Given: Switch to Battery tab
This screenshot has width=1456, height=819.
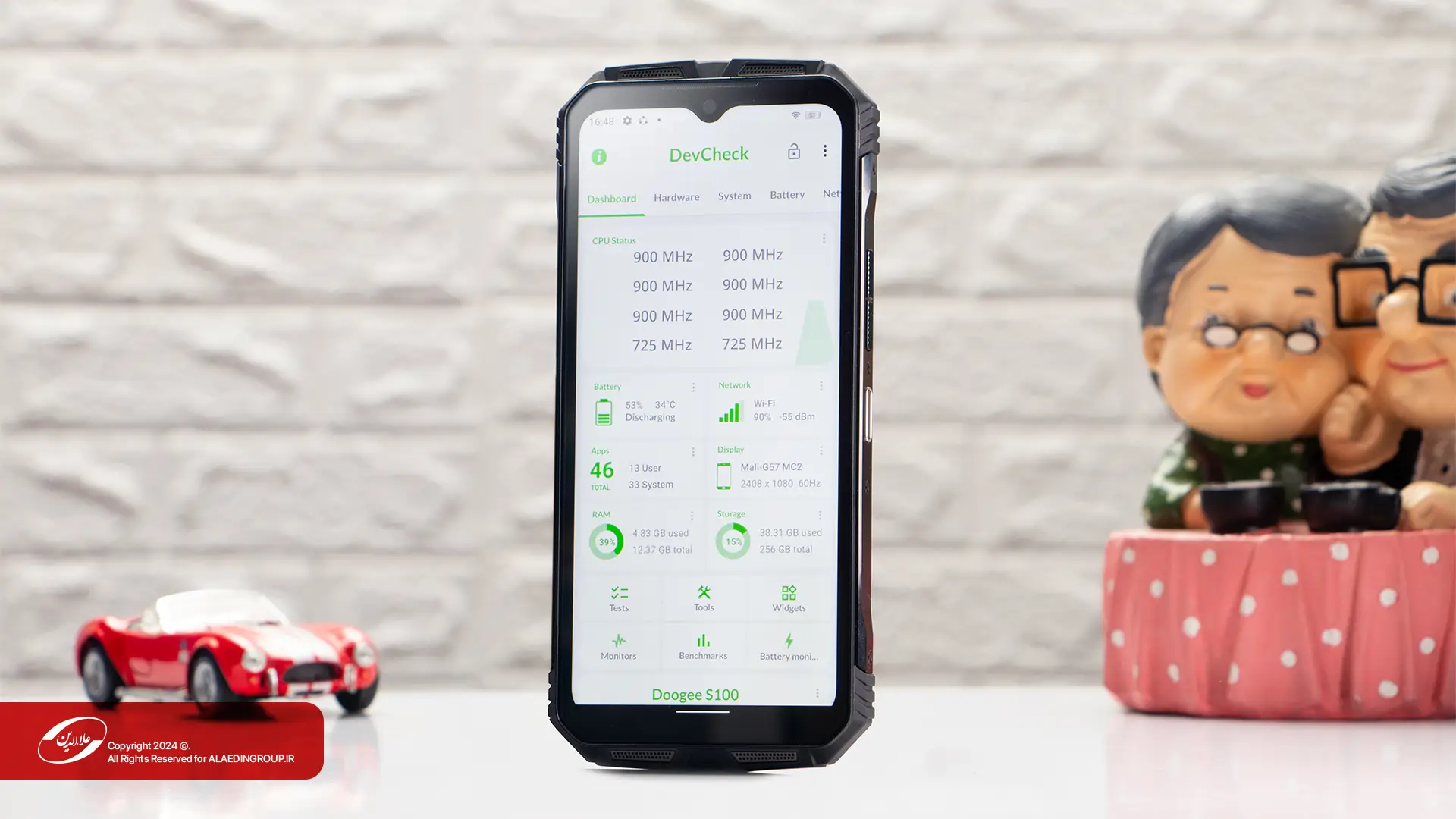Looking at the screenshot, I should coord(787,194).
